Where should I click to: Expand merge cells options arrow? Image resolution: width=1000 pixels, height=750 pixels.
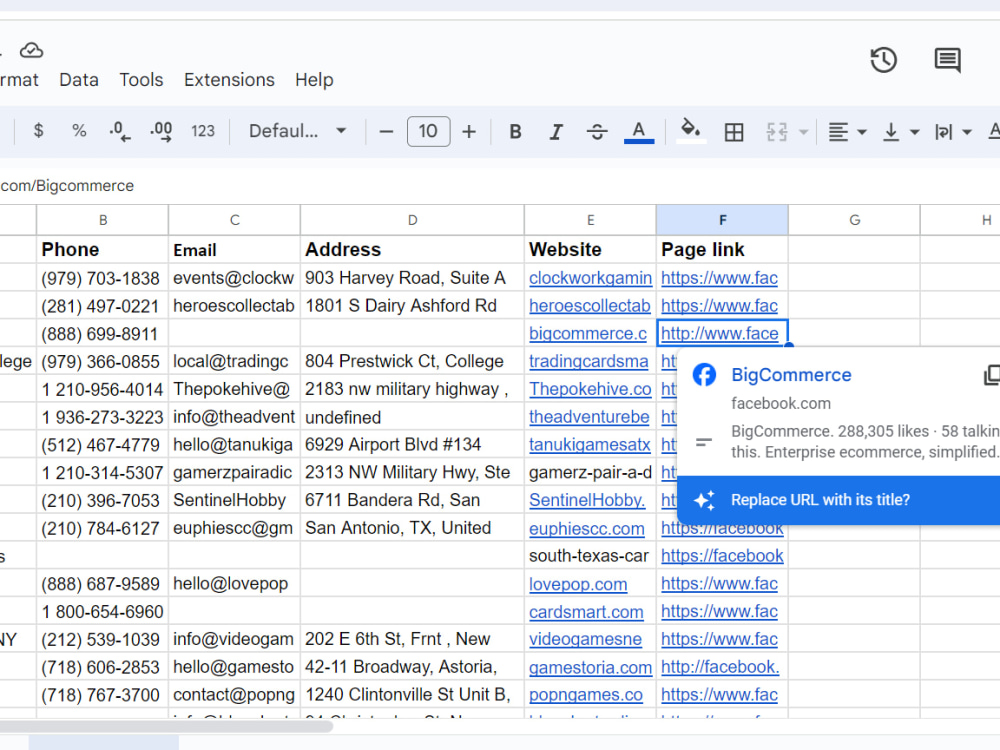coord(804,132)
